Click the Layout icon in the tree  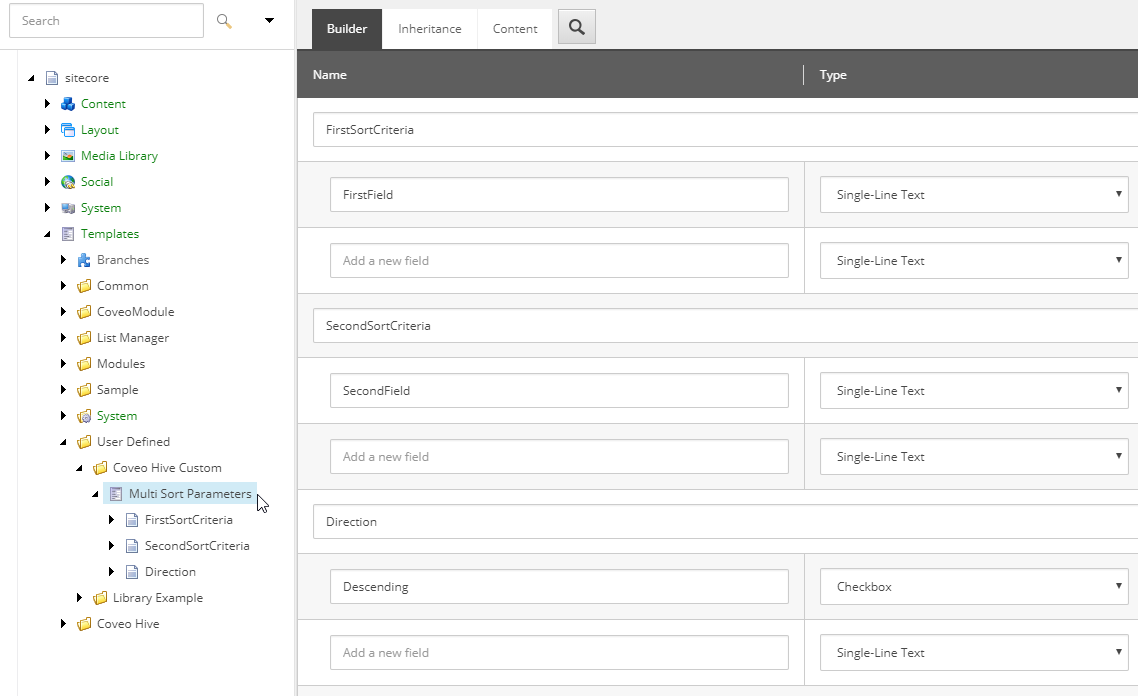(67, 129)
